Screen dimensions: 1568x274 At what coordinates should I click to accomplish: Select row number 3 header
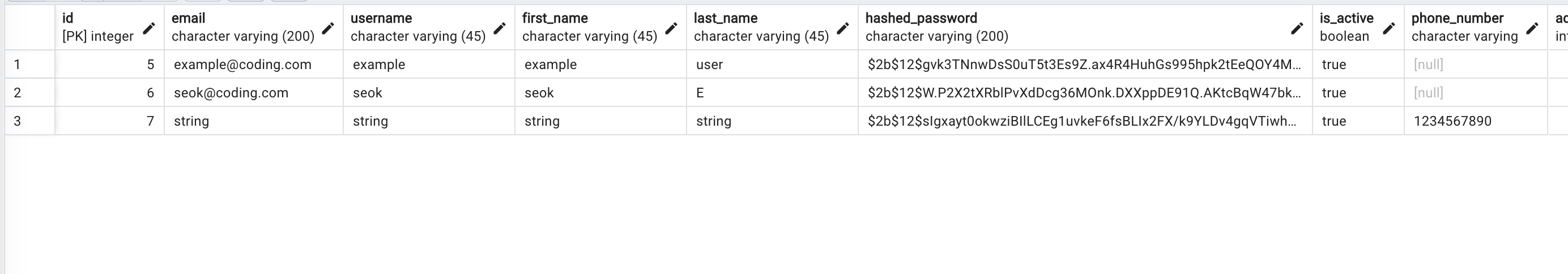(x=30, y=121)
